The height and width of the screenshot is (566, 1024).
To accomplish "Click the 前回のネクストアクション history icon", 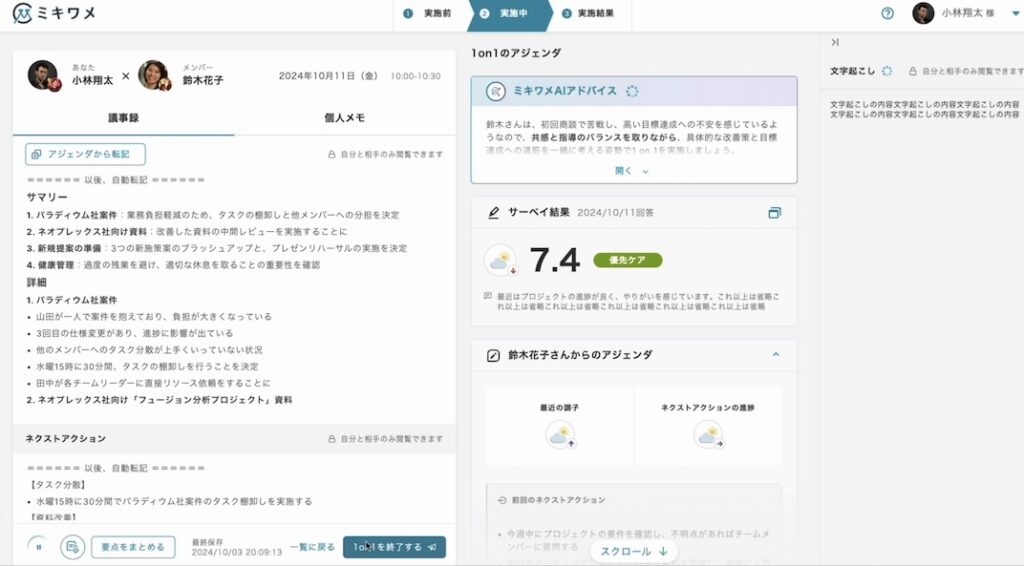I will click(502, 500).
